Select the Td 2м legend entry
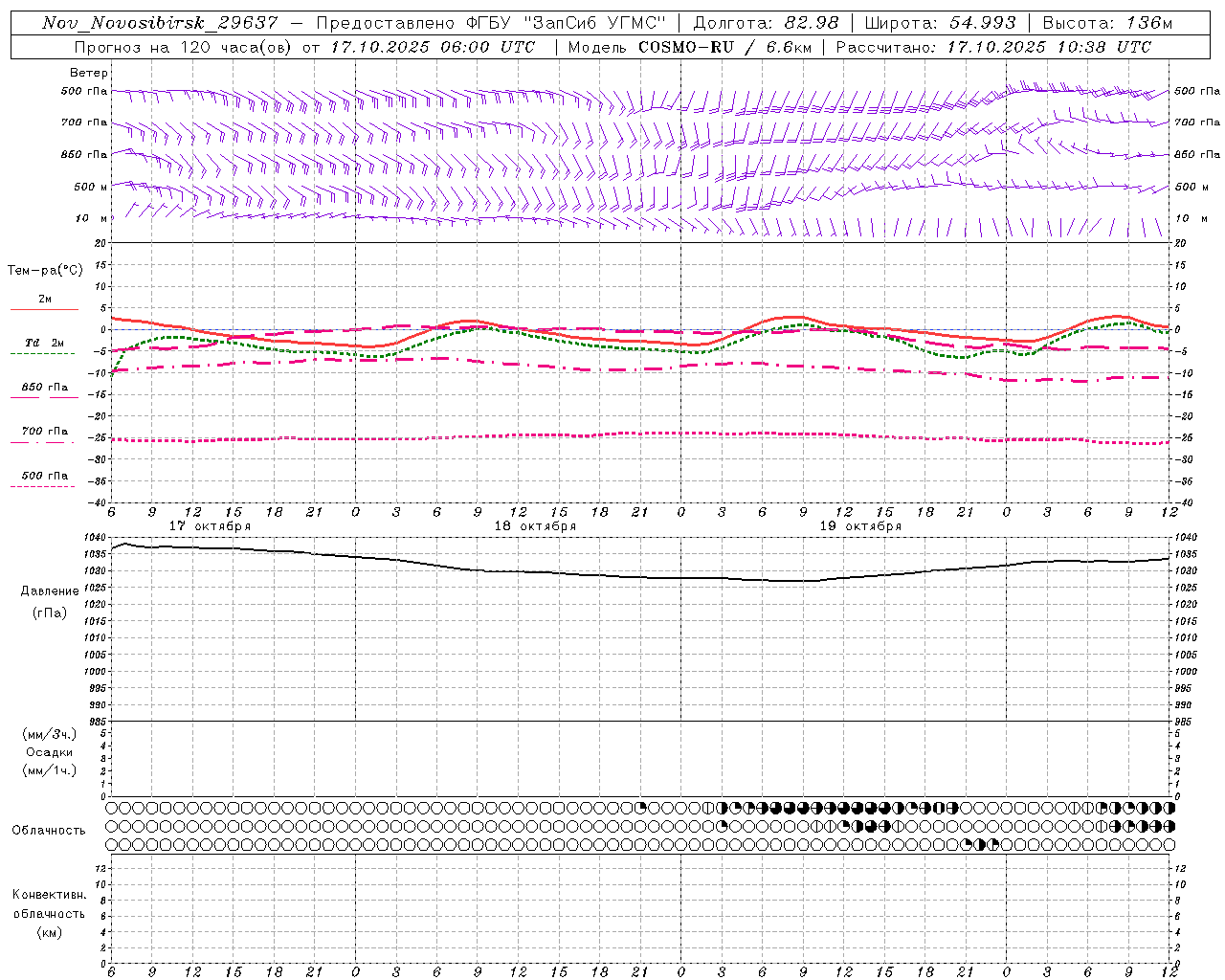Viewport: 1225px width, 980px height. (x=44, y=343)
